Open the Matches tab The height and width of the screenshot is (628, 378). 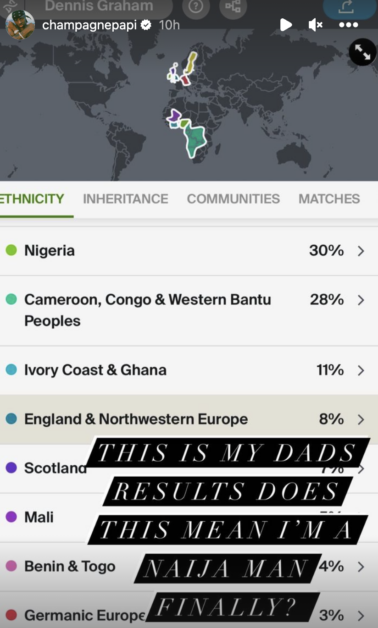[329, 199]
